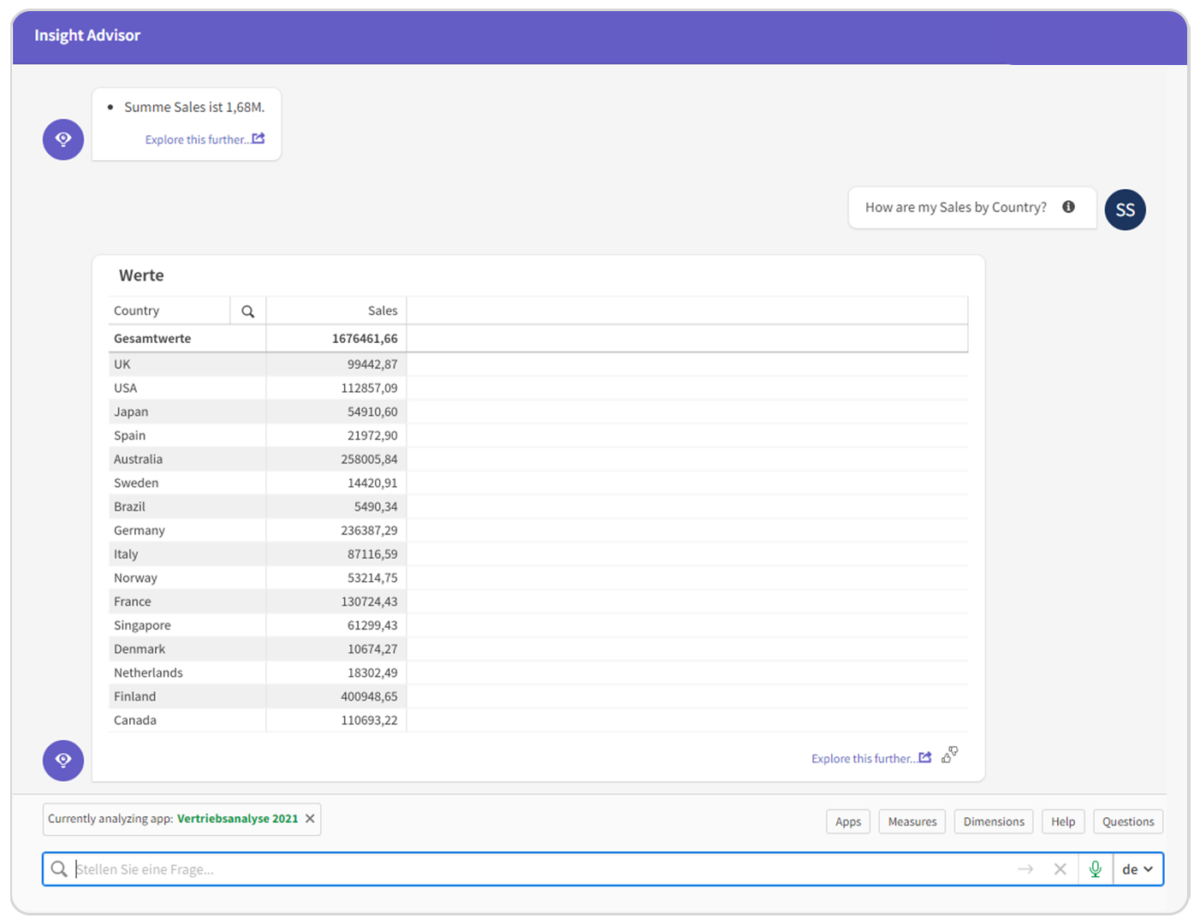Open the 'de' language dropdown
The width and height of the screenshot is (1200, 924).
point(1138,868)
